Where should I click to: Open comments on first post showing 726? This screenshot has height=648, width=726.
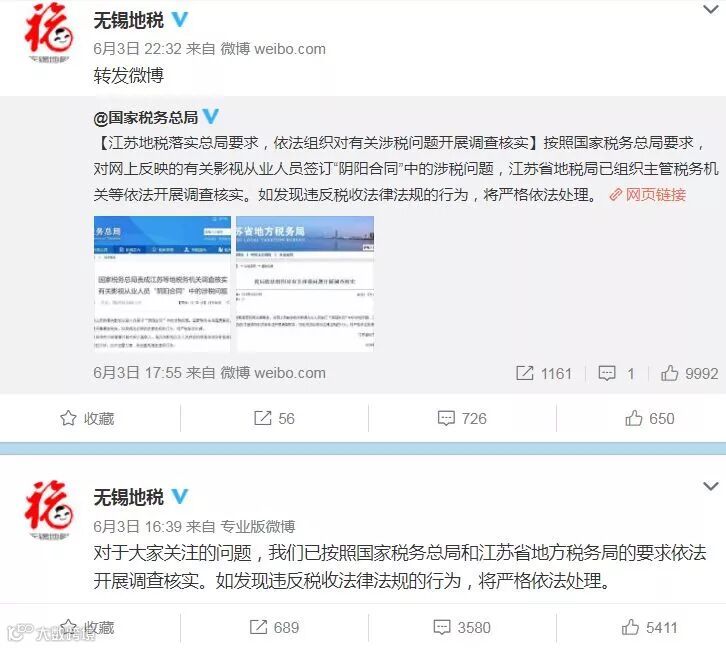coord(462,418)
